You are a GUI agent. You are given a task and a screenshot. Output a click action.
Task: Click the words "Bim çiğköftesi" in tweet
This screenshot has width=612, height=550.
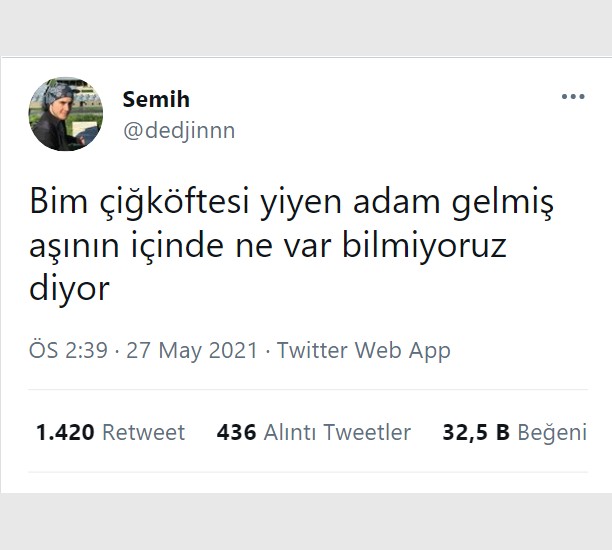[139, 203]
